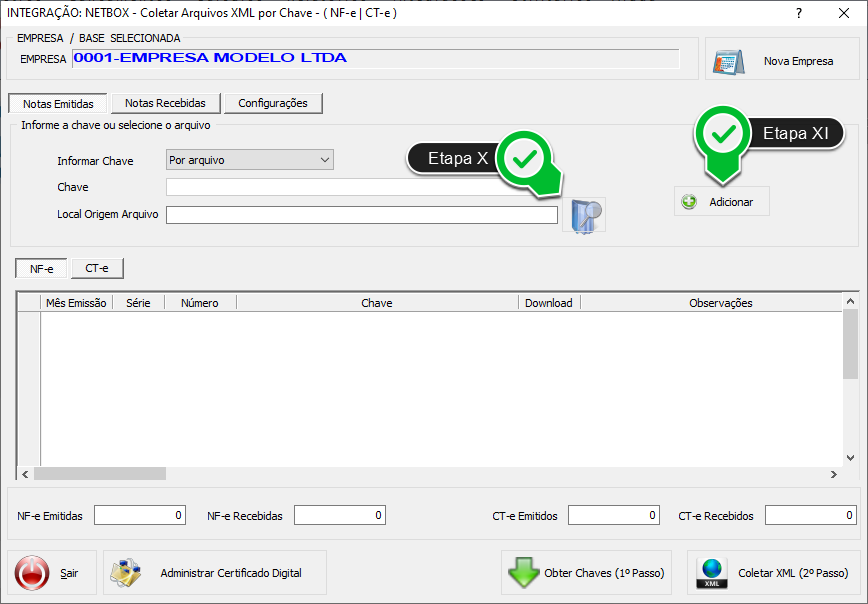868x604 pixels.
Task: Click Coletar XML (2º Passo)
Action: [x=773, y=572]
